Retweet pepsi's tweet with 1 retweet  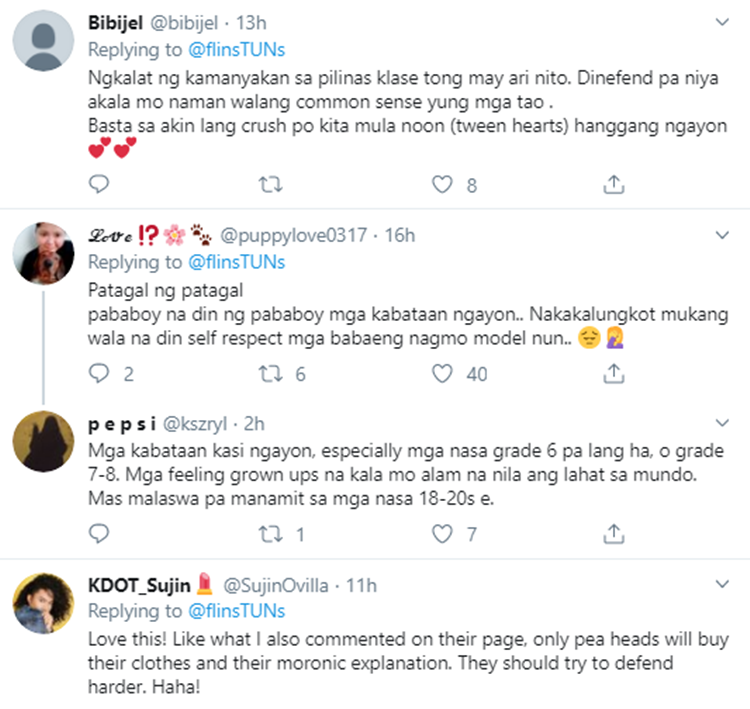pyautogui.click(x=270, y=534)
